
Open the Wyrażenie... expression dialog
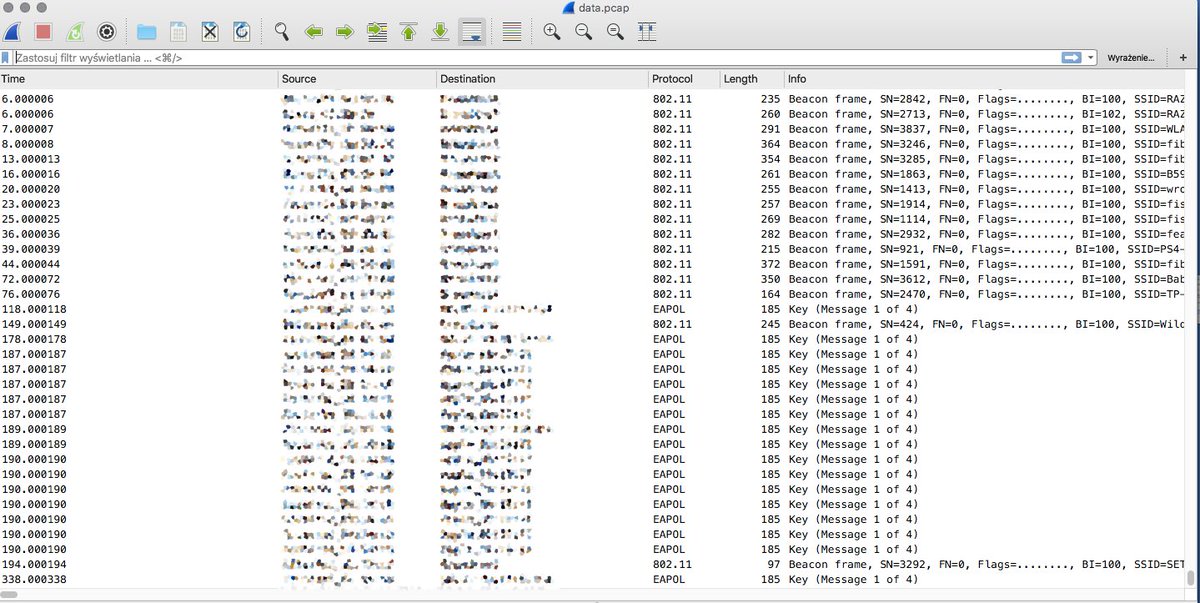pos(1130,58)
